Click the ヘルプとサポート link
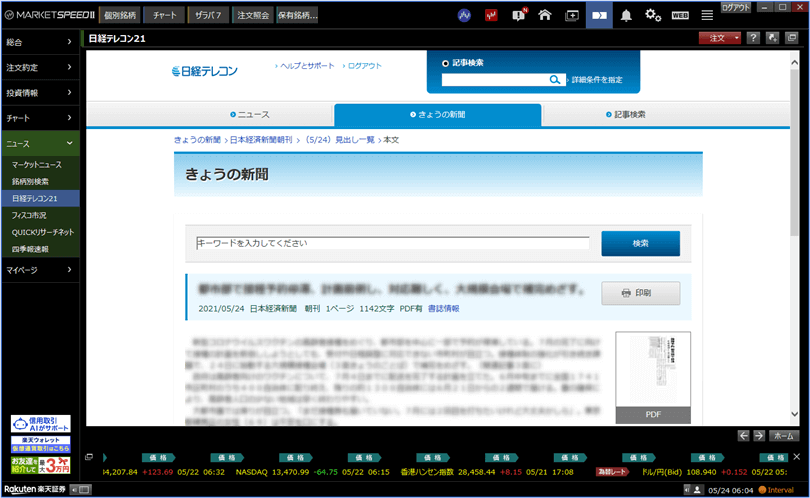The image size is (810, 498). point(305,66)
